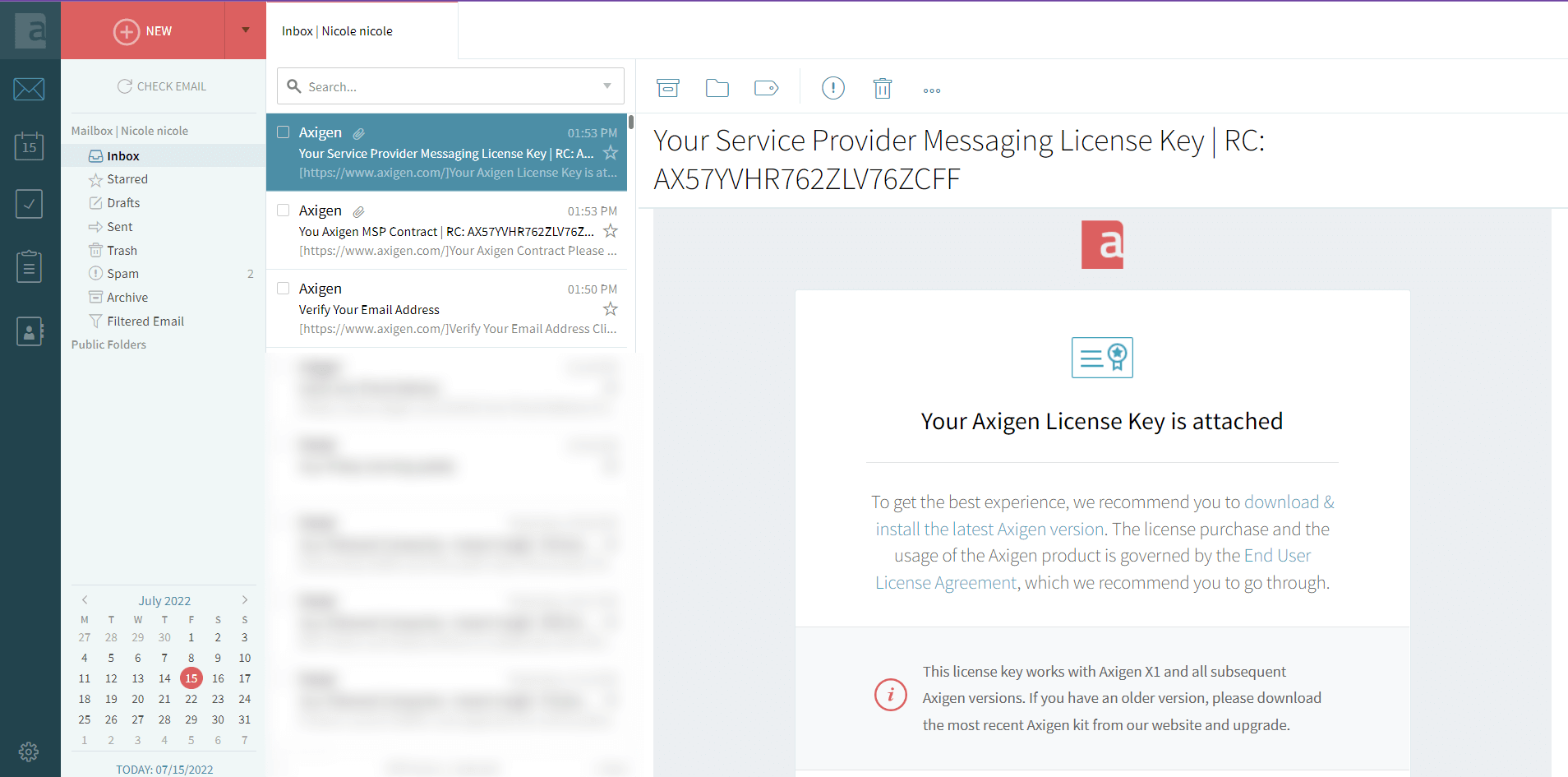The width and height of the screenshot is (1568, 777).
Task: Click the Tag label toolbar icon
Action: click(x=767, y=88)
